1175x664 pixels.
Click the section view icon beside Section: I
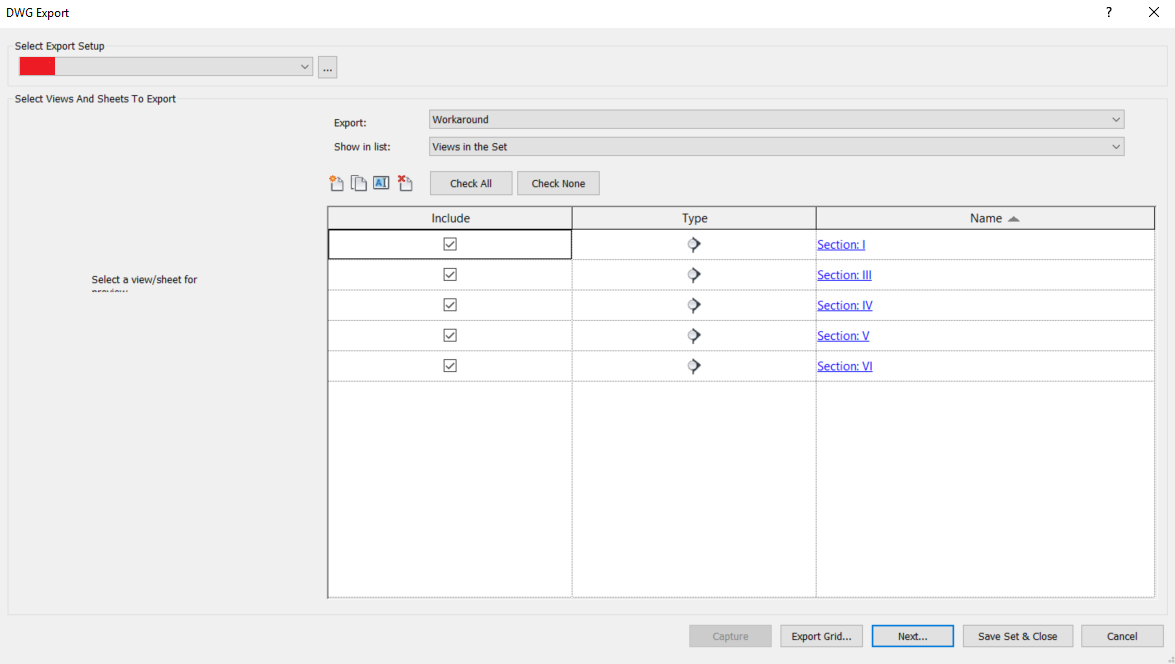click(693, 244)
